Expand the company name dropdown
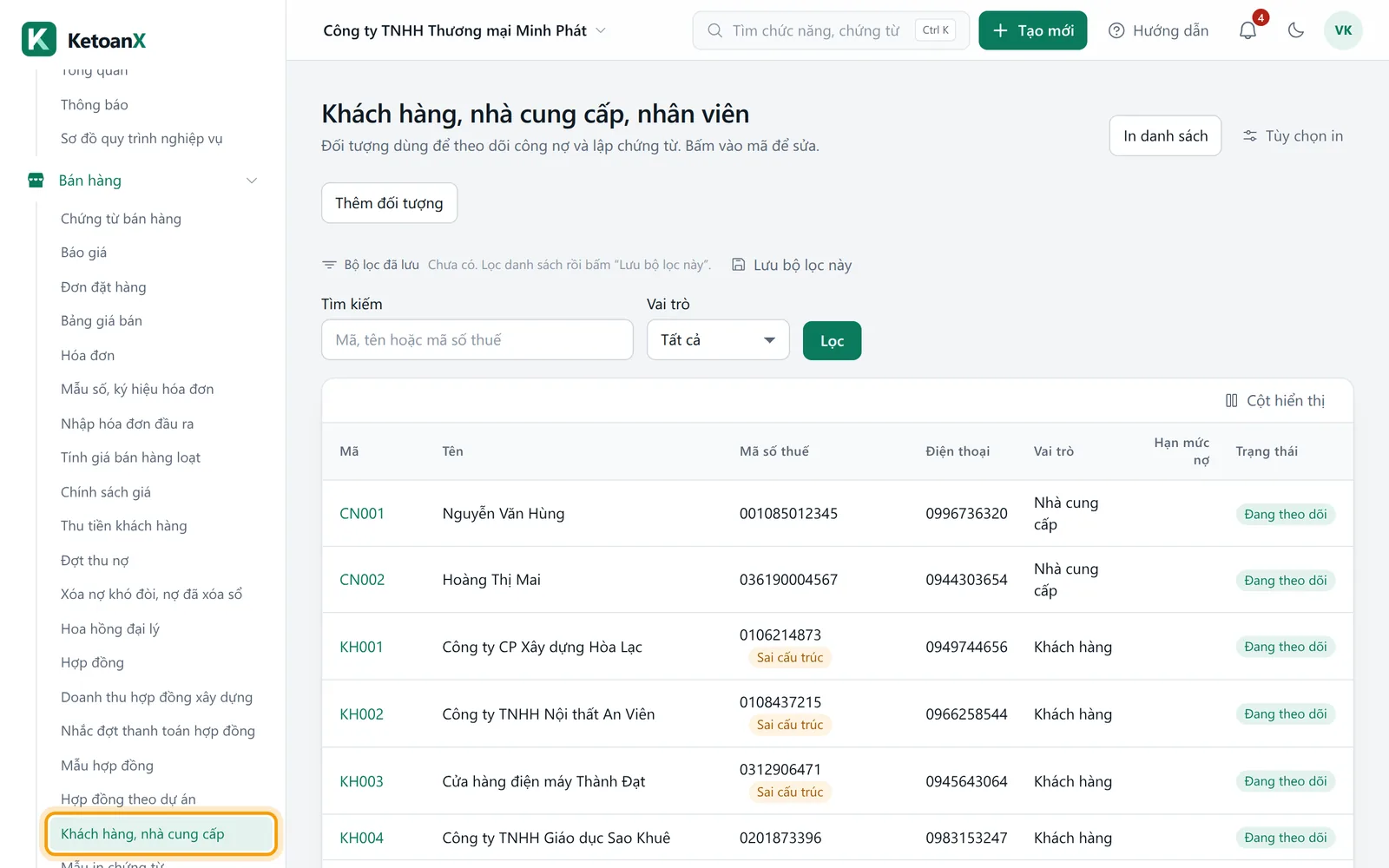Image resolution: width=1389 pixels, height=868 pixels. pos(464,30)
